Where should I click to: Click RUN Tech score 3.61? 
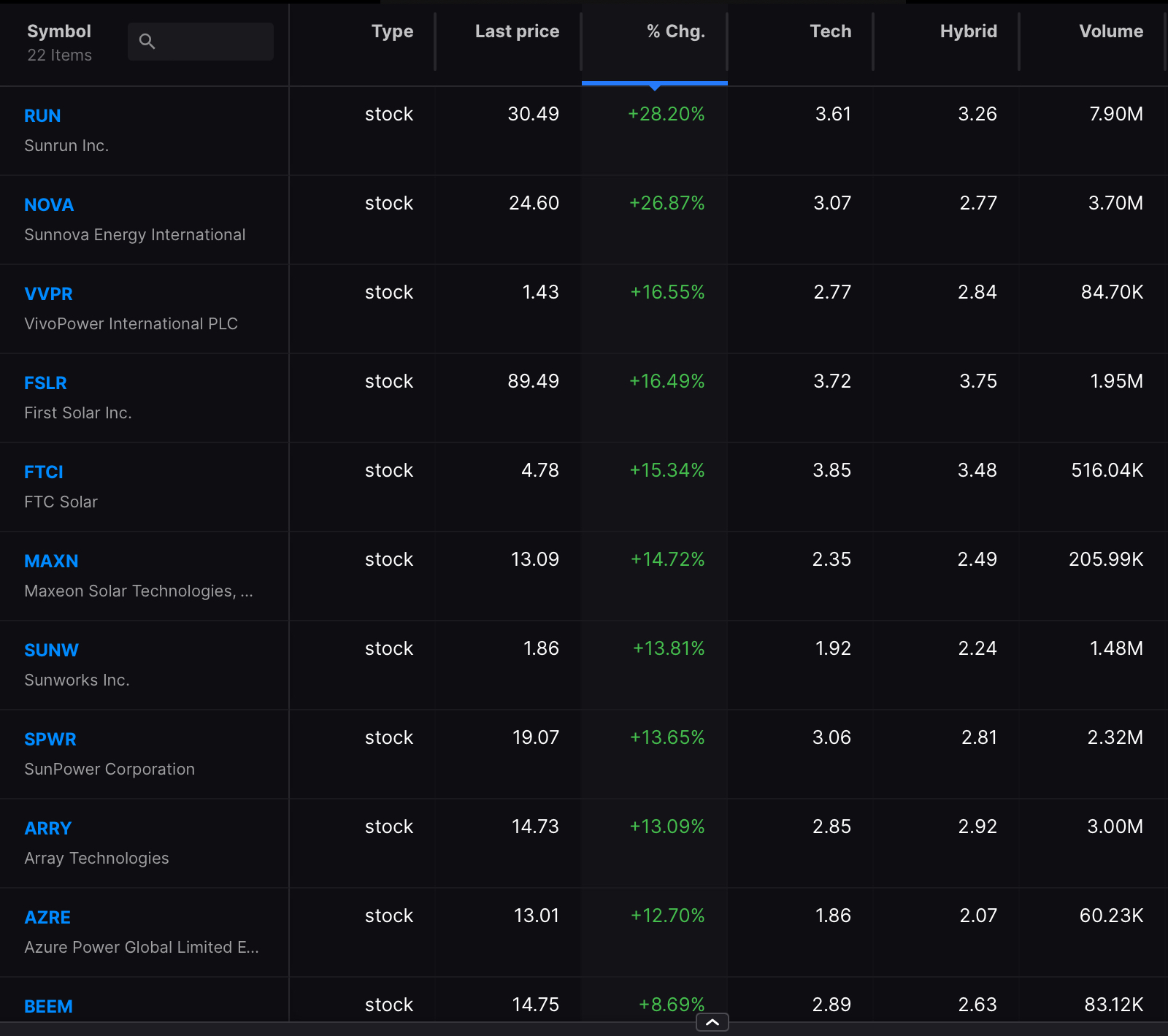point(834,115)
